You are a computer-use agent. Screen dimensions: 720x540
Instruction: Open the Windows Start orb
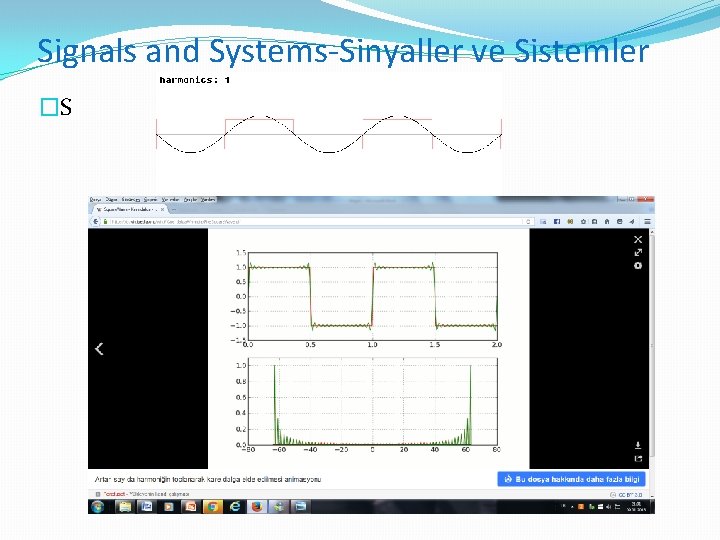point(98,506)
